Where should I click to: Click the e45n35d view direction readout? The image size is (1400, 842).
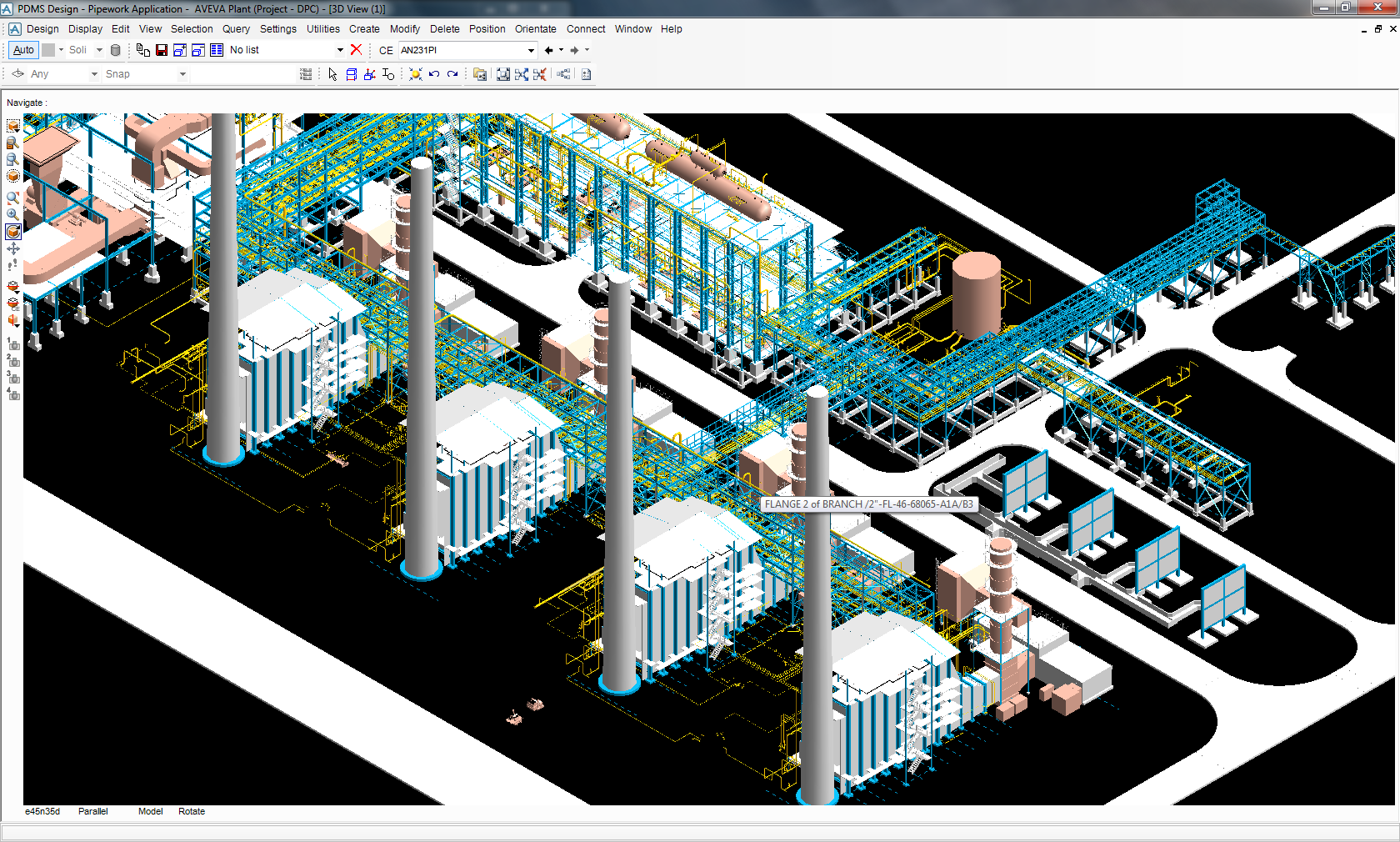pyautogui.click(x=42, y=811)
